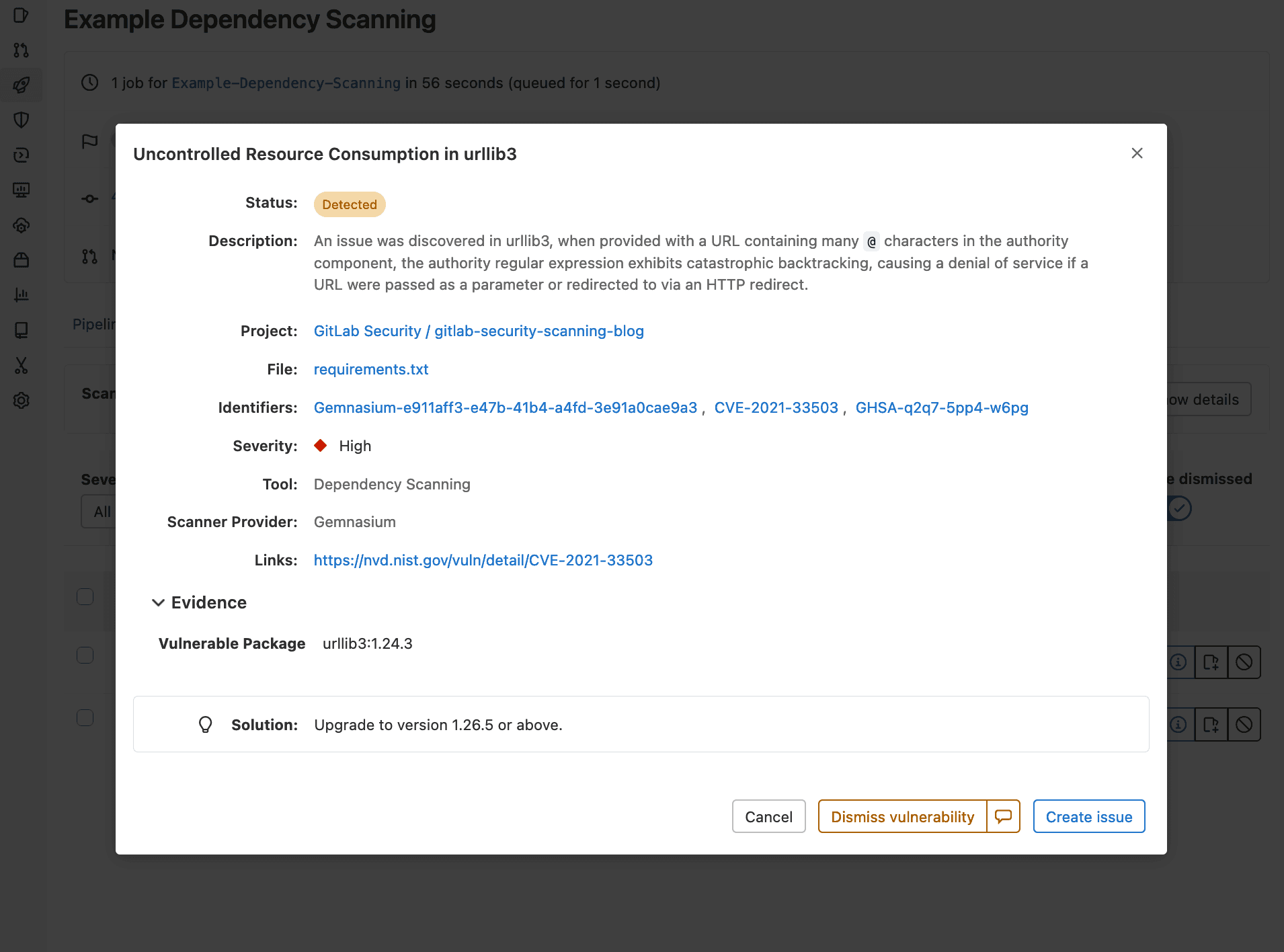The image size is (1284, 952).
Task: Click the Settings gear icon in sidebar
Action: [22, 401]
